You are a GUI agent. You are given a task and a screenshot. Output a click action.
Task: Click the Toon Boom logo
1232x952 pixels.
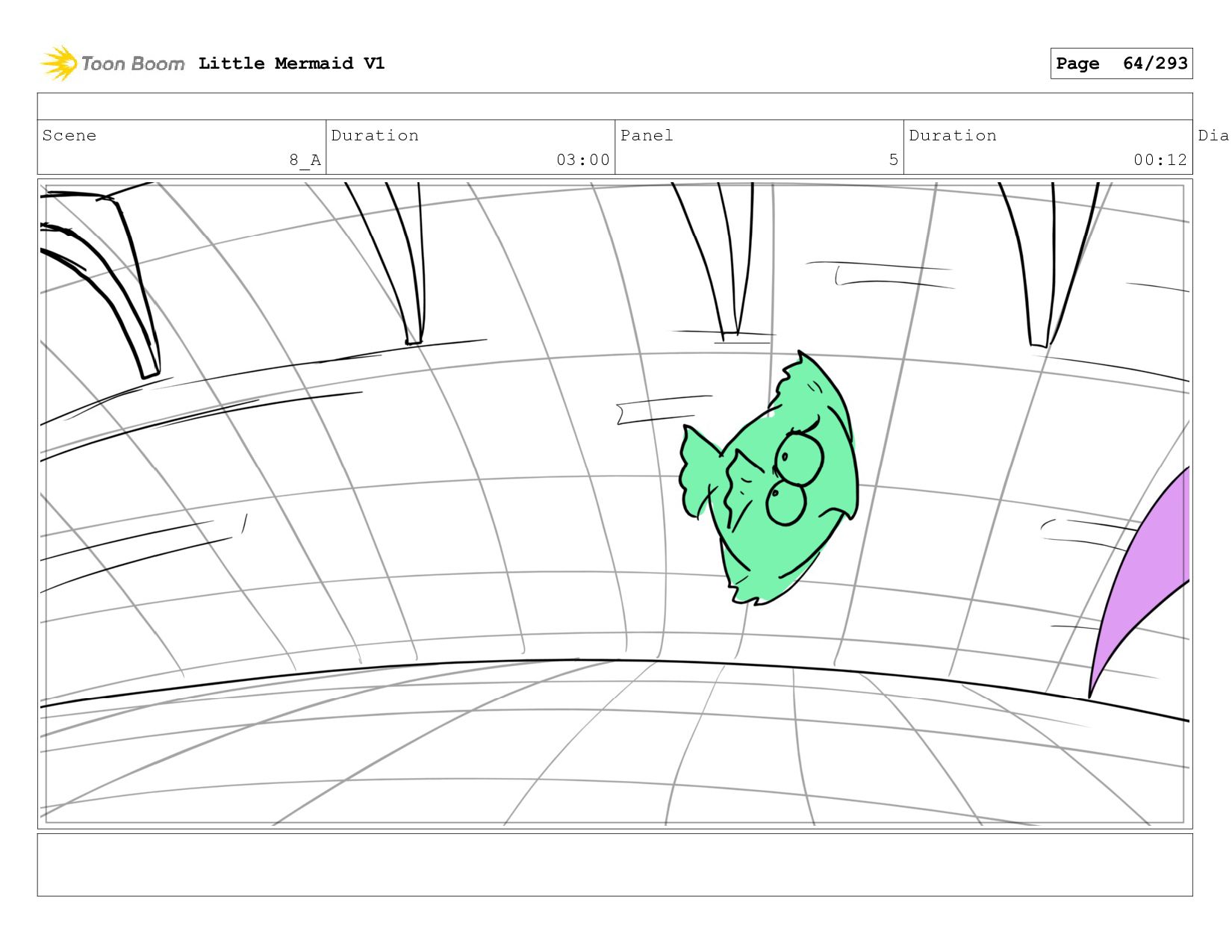[x=112, y=63]
